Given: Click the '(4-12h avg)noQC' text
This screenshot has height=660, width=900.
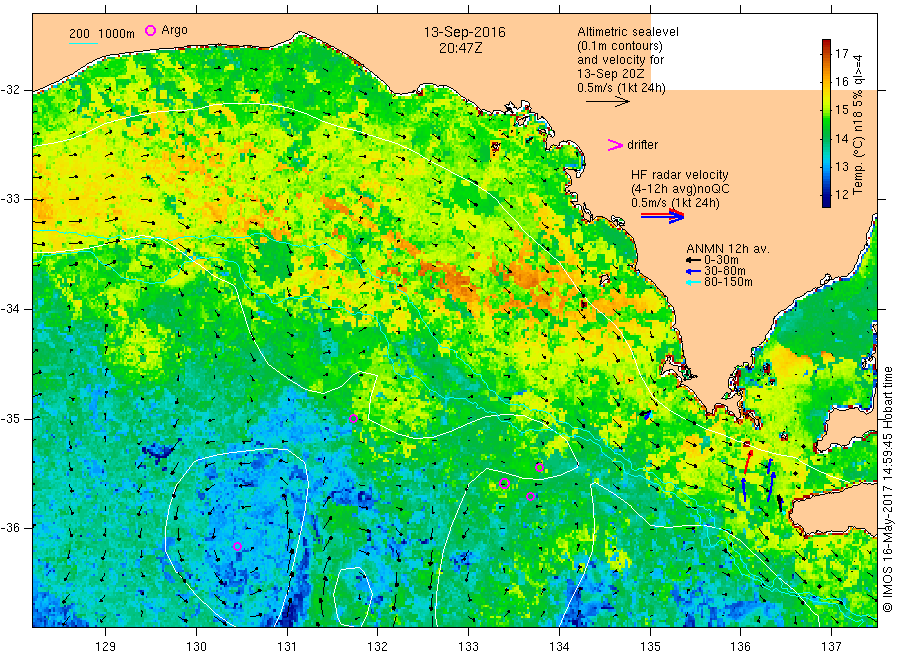Looking at the screenshot, I should (x=680, y=189).
